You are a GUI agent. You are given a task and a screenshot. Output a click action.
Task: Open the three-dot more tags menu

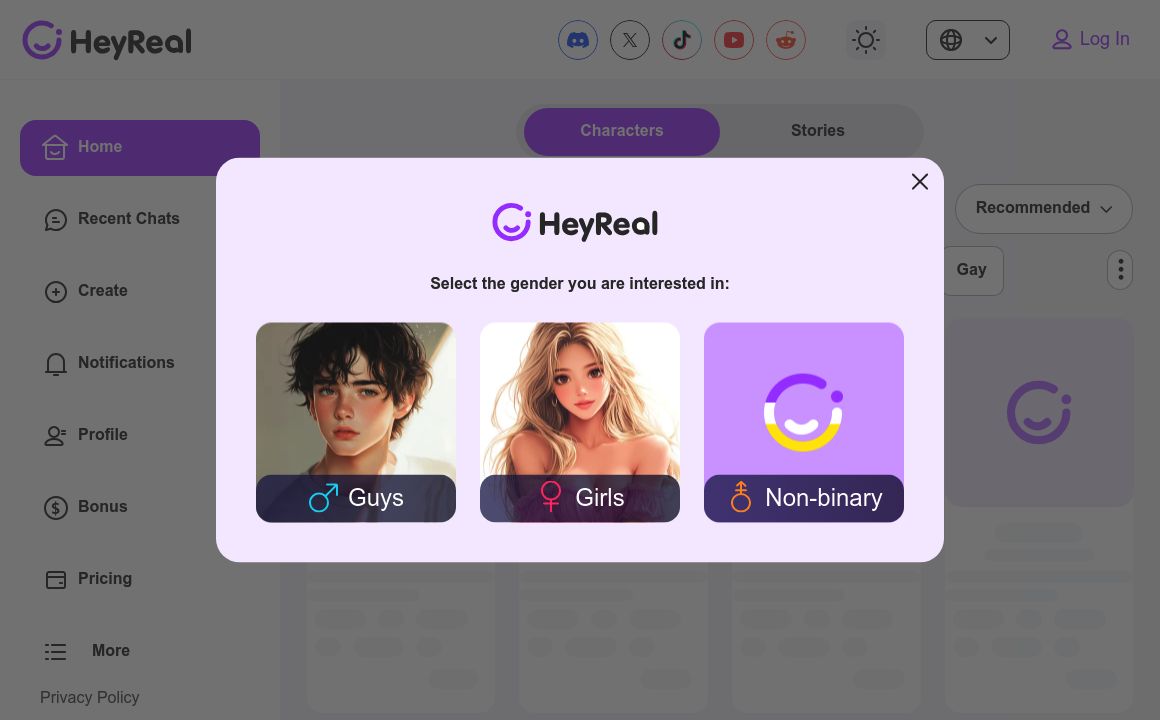[x=1120, y=270]
